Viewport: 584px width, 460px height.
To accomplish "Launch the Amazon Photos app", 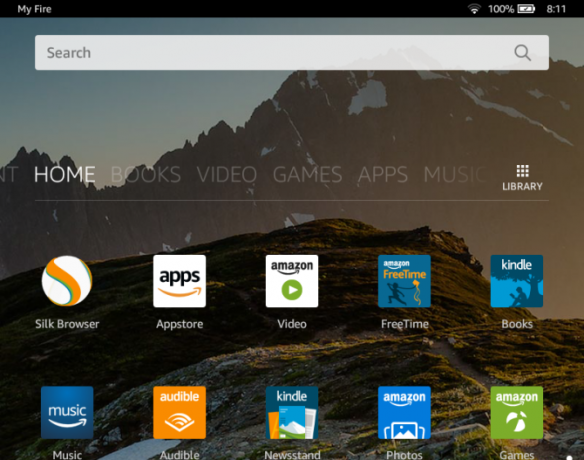I will tap(404, 412).
